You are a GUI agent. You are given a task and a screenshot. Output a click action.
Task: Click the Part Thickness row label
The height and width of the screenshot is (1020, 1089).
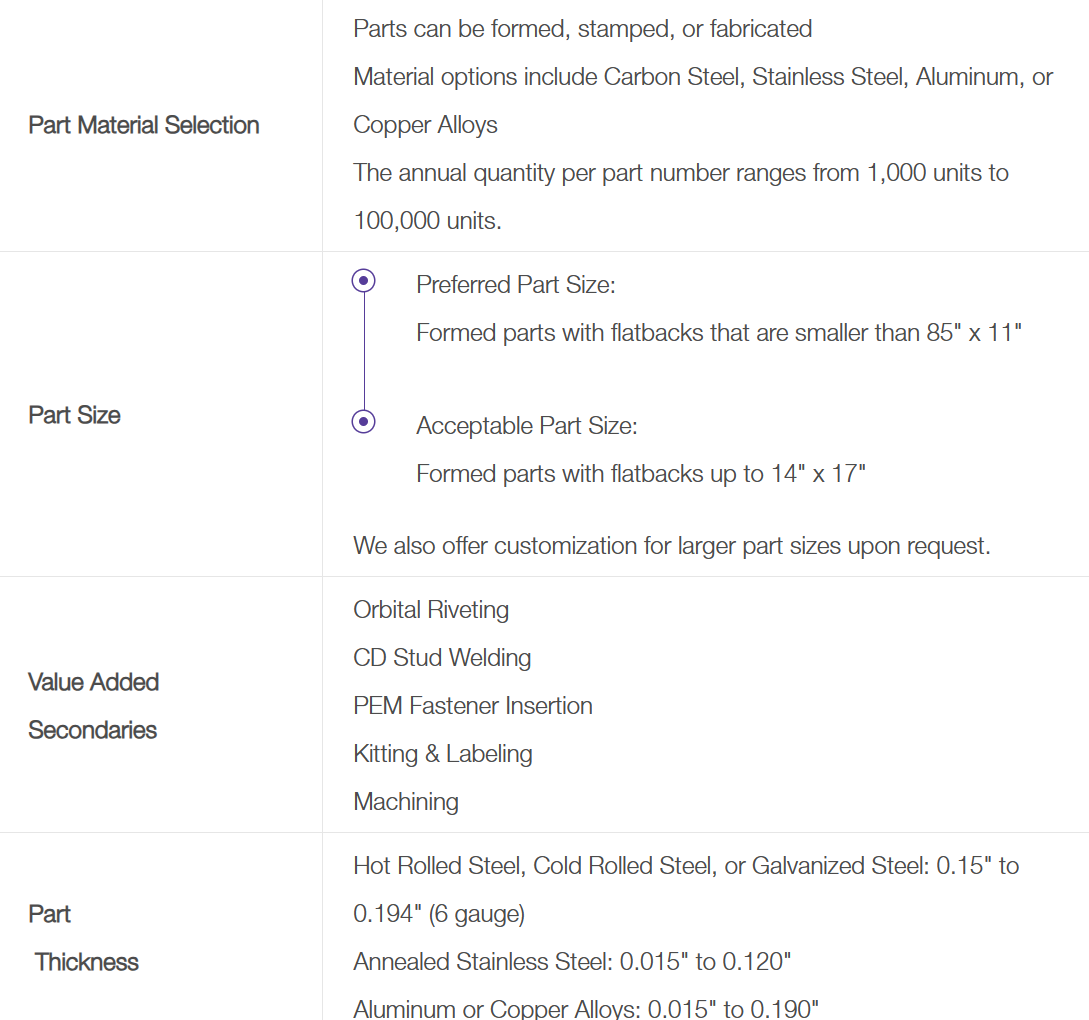click(x=84, y=938)
